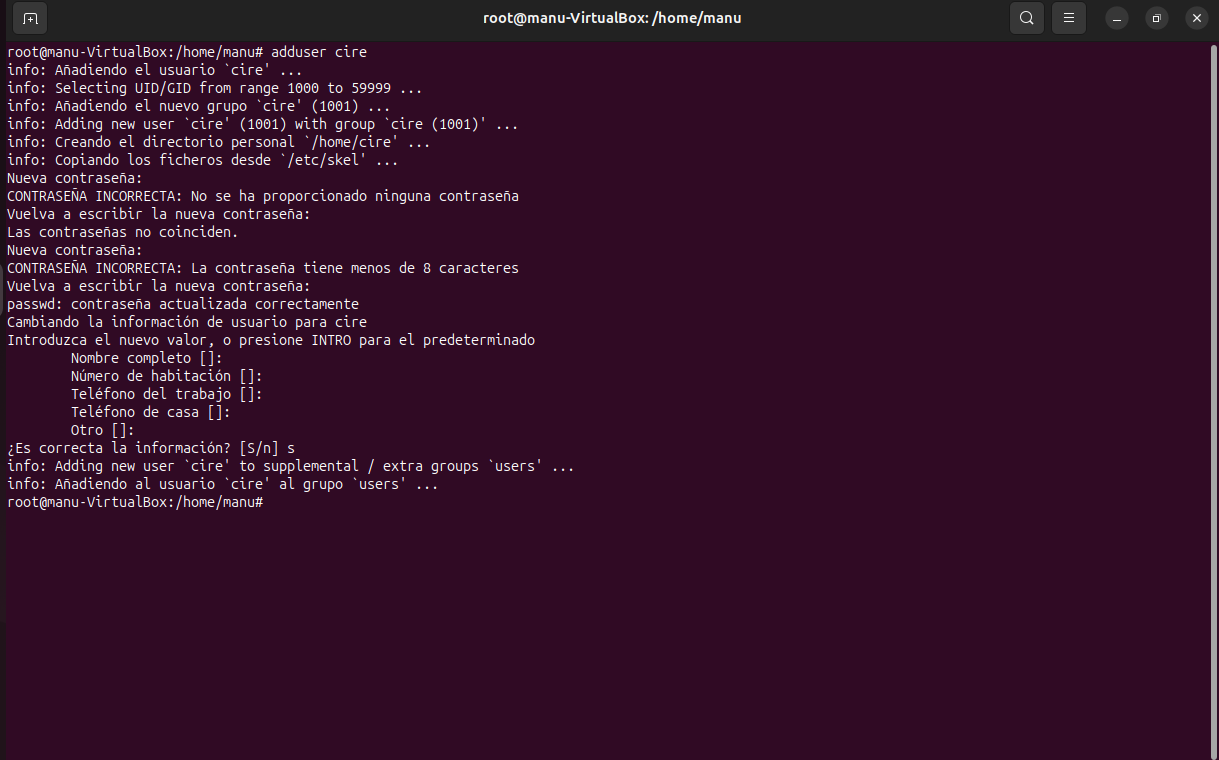Click the 'Número de habitación []' line
The height and width of the screenshot is (760, 1219).
[166, 376]
